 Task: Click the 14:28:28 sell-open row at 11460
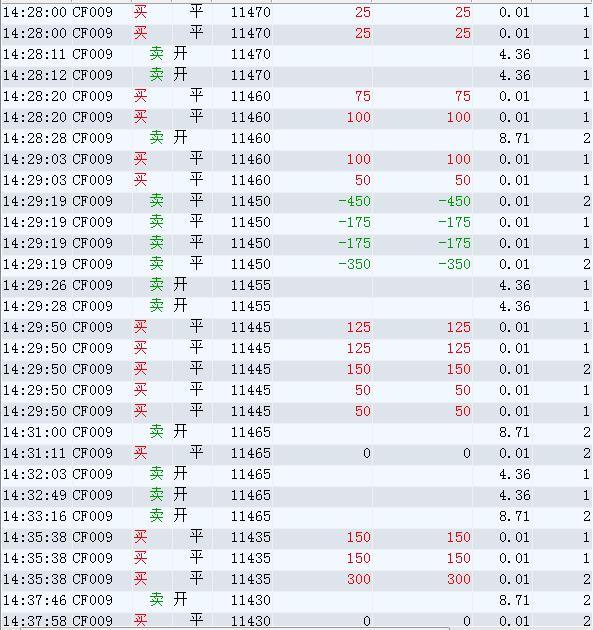(x=296, y=138)
